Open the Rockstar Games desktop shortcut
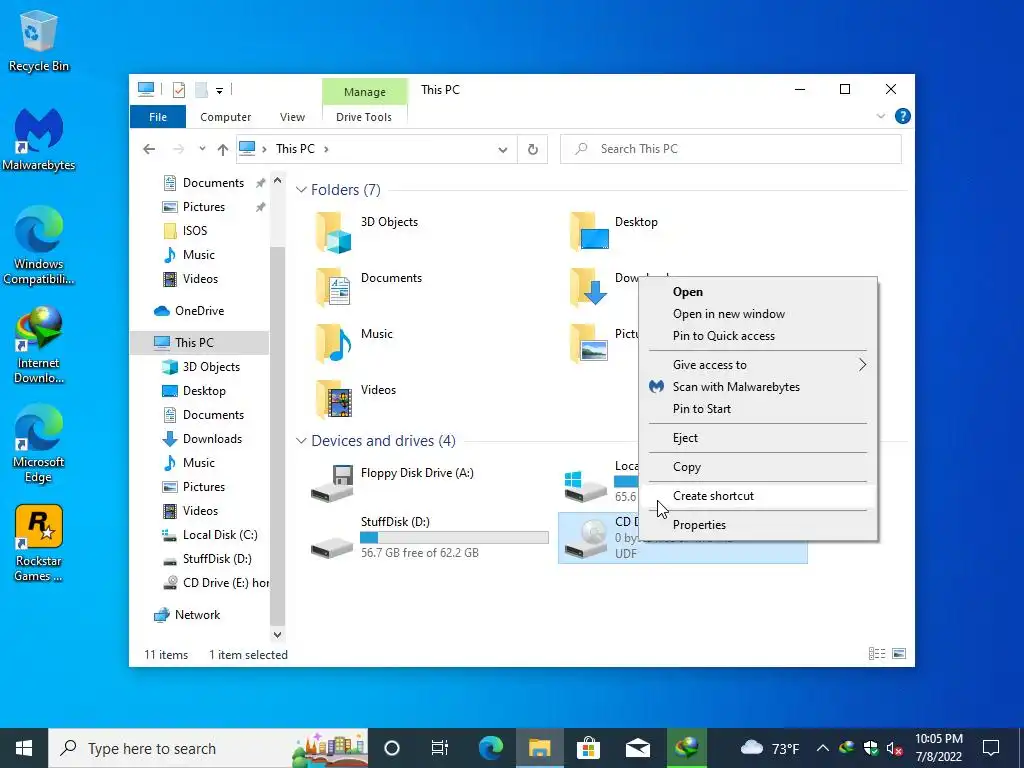The height and width of the screenshot is (768, 1024). click(x=39, y=543)
